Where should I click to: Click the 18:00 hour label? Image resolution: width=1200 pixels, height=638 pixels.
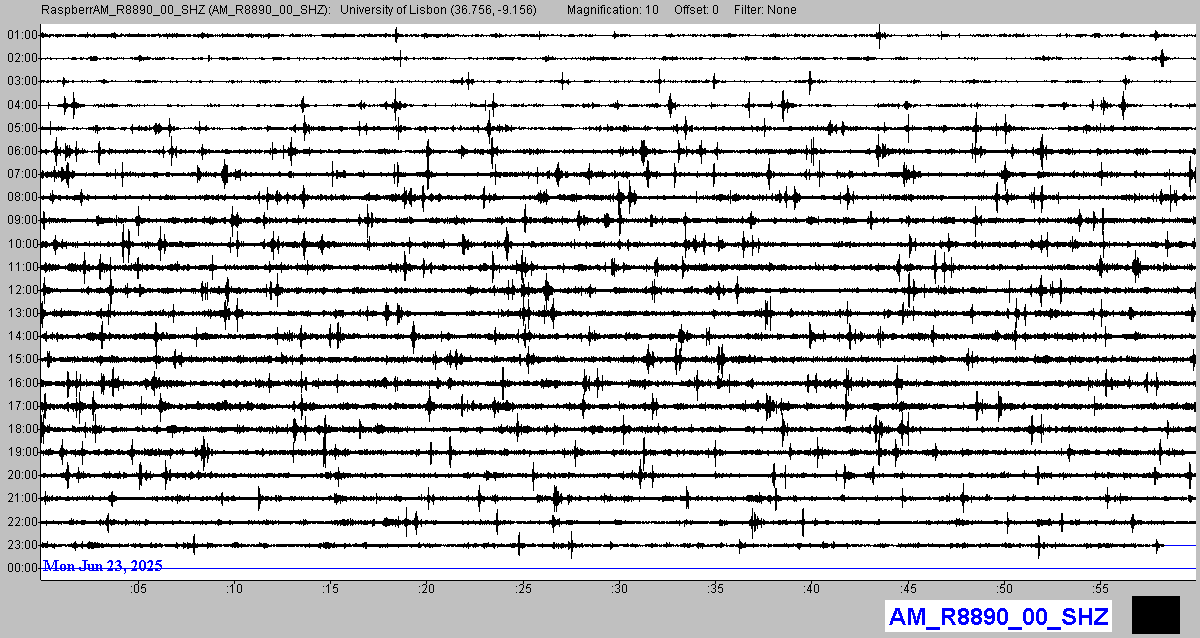[x=22, y=429]
